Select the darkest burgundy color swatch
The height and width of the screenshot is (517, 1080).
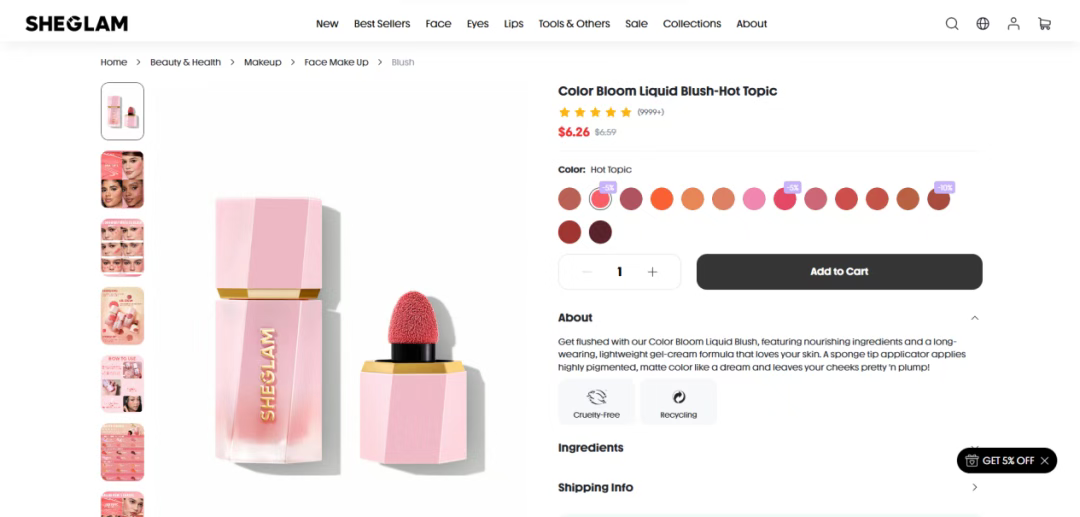pos(600,232)
